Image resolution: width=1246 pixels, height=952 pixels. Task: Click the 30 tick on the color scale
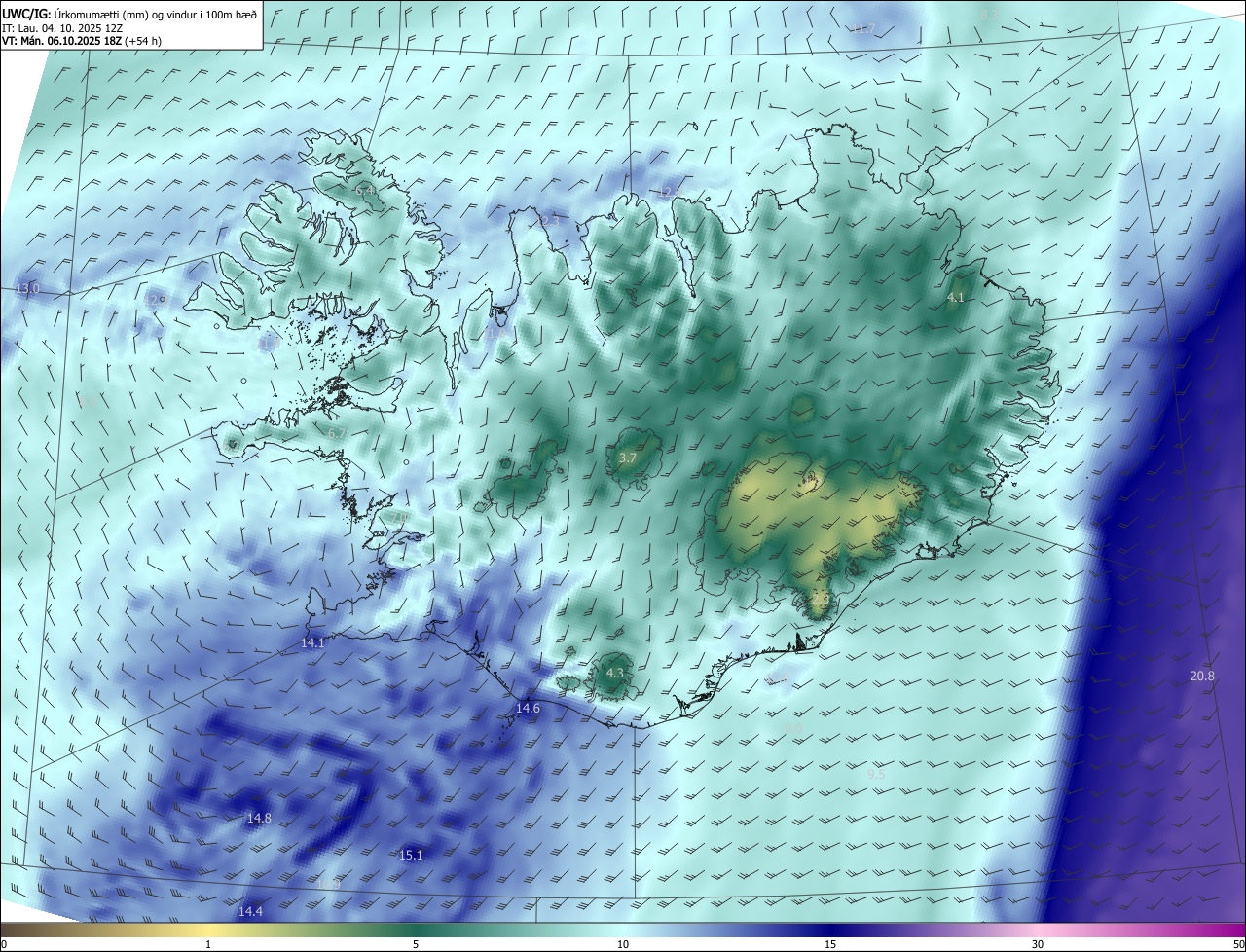[1038, 944]
